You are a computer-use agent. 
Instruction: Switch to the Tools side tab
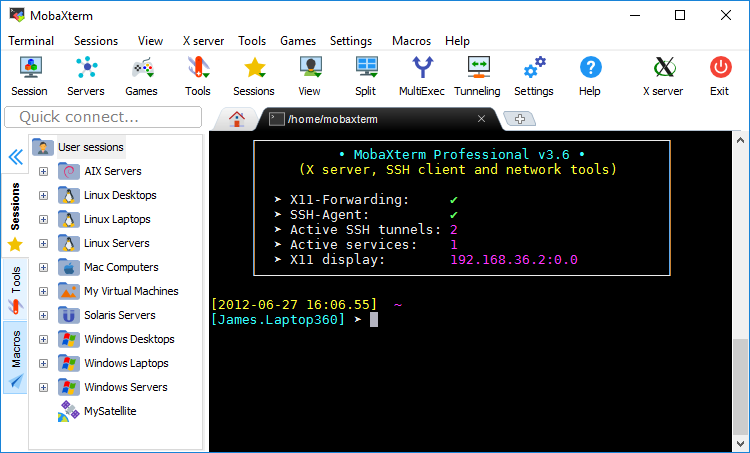click(15, 289)
